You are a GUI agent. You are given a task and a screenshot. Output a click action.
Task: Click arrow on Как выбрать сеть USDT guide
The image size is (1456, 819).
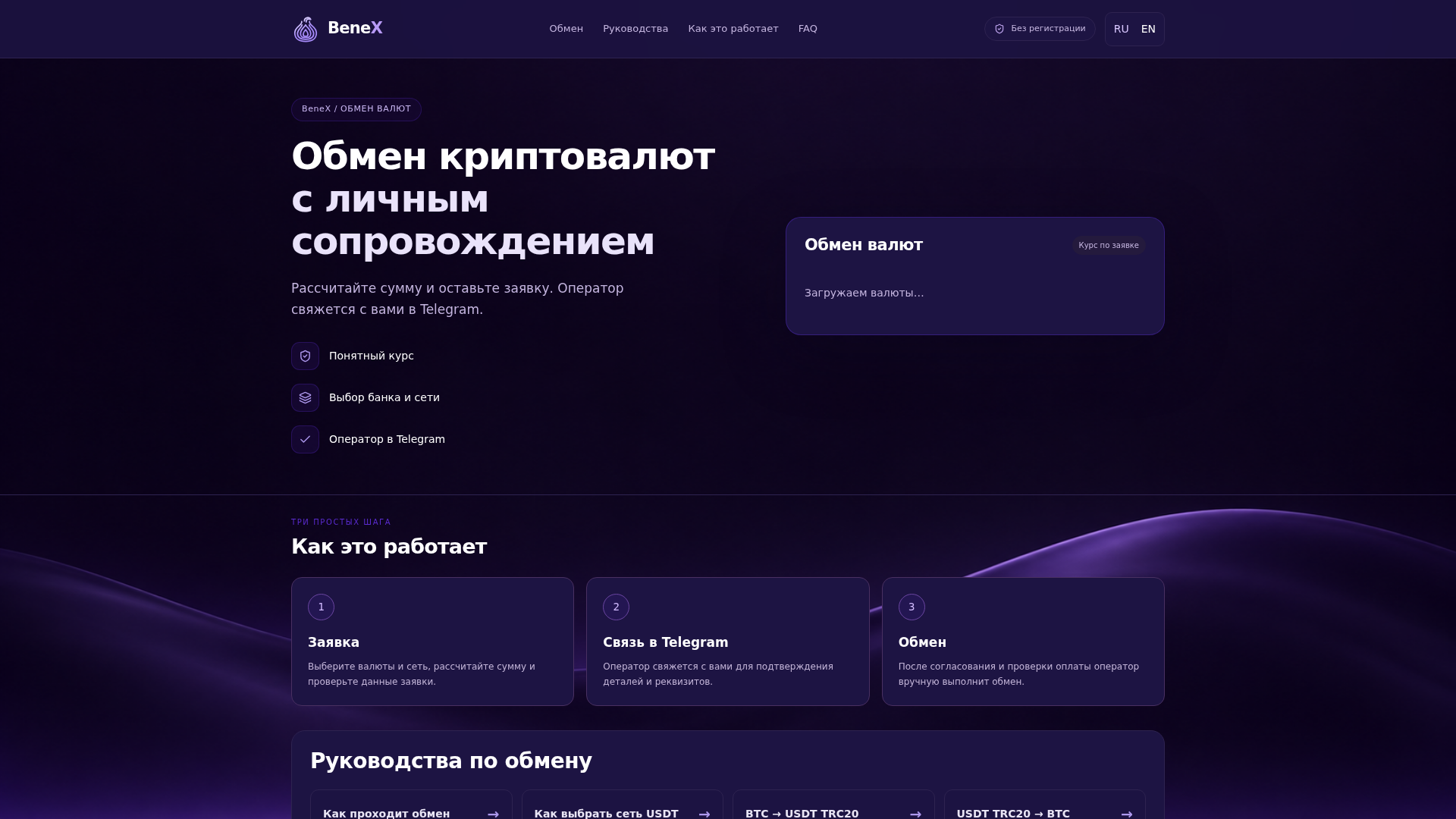704,814
